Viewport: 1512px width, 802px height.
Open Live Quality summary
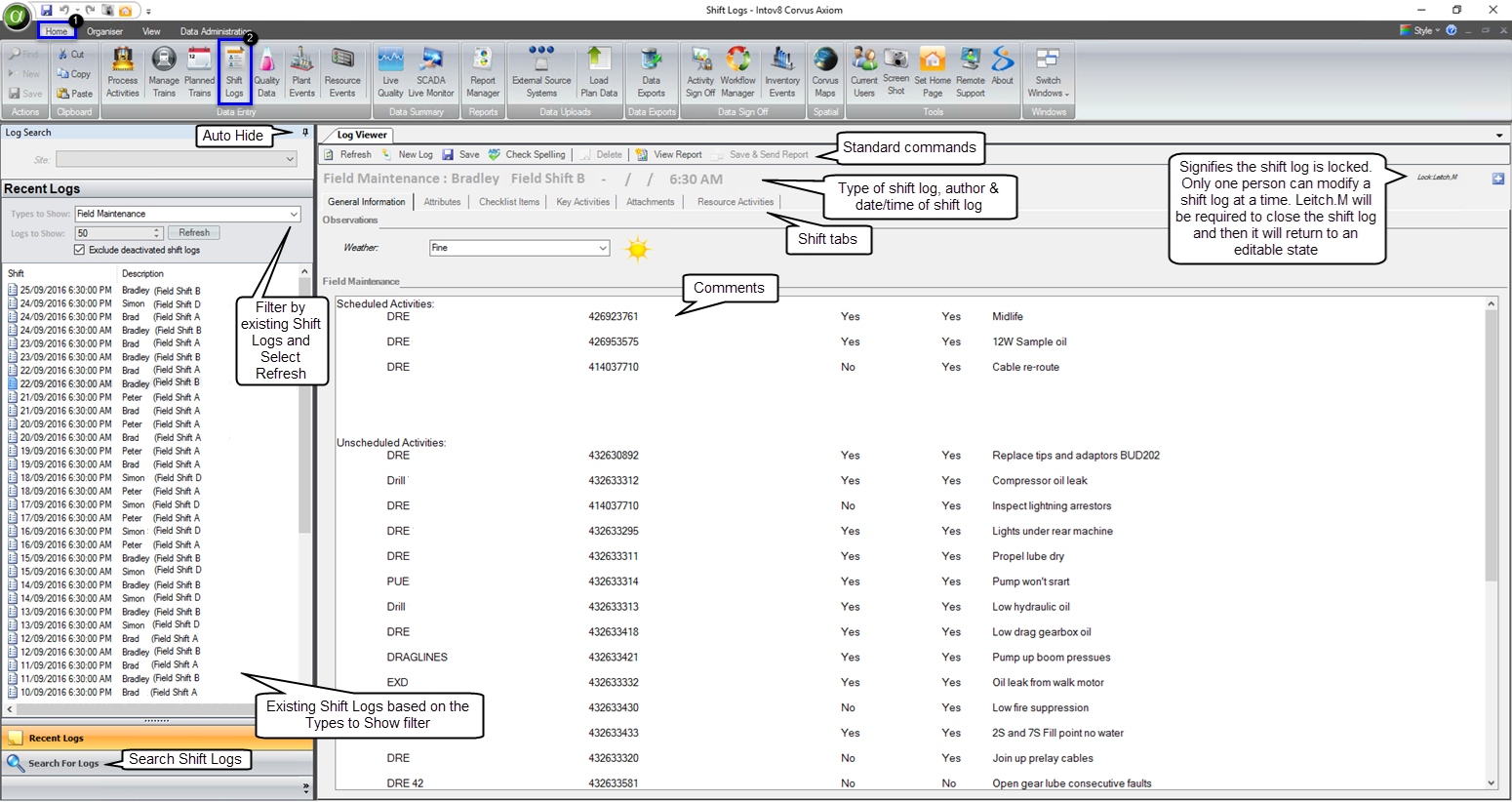click(x=390, y=72)
